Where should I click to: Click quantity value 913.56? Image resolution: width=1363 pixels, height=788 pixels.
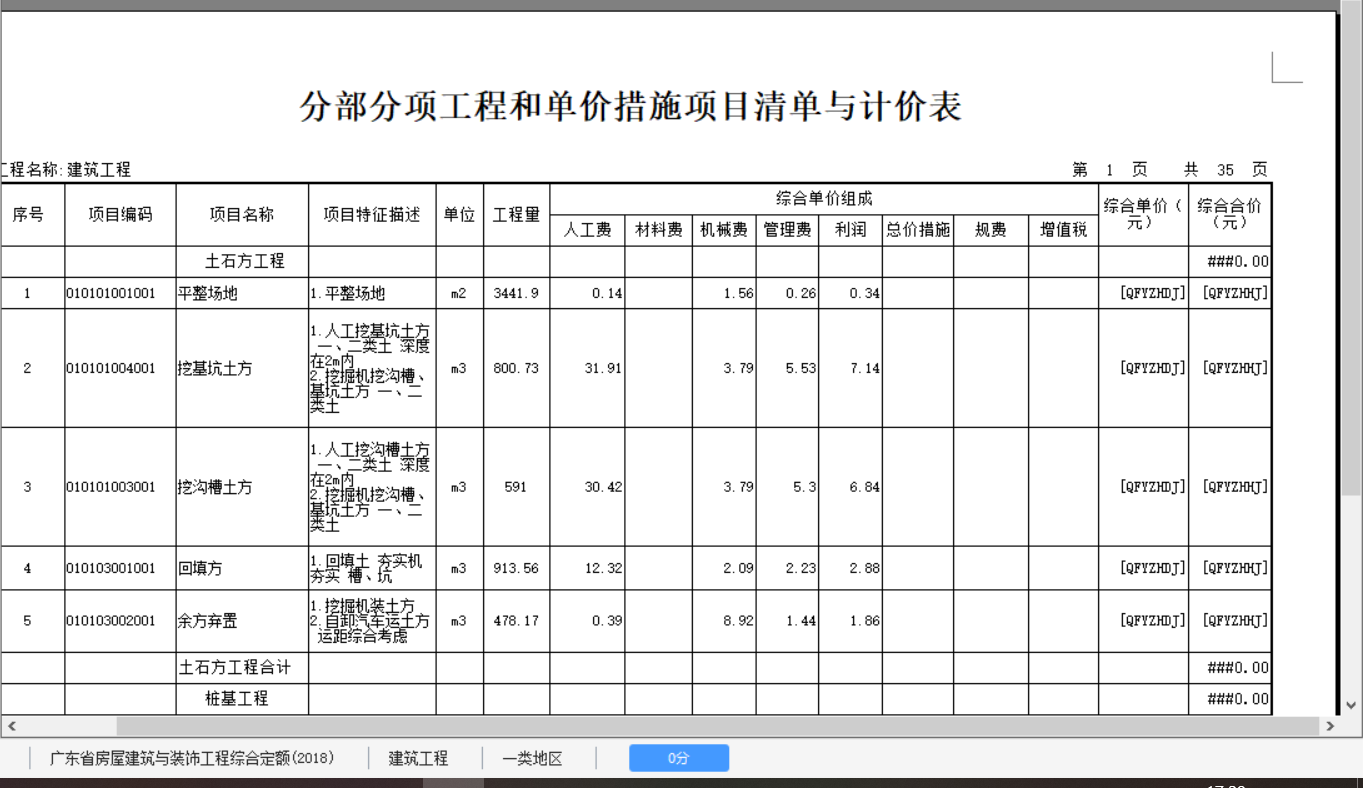[516, 568]
